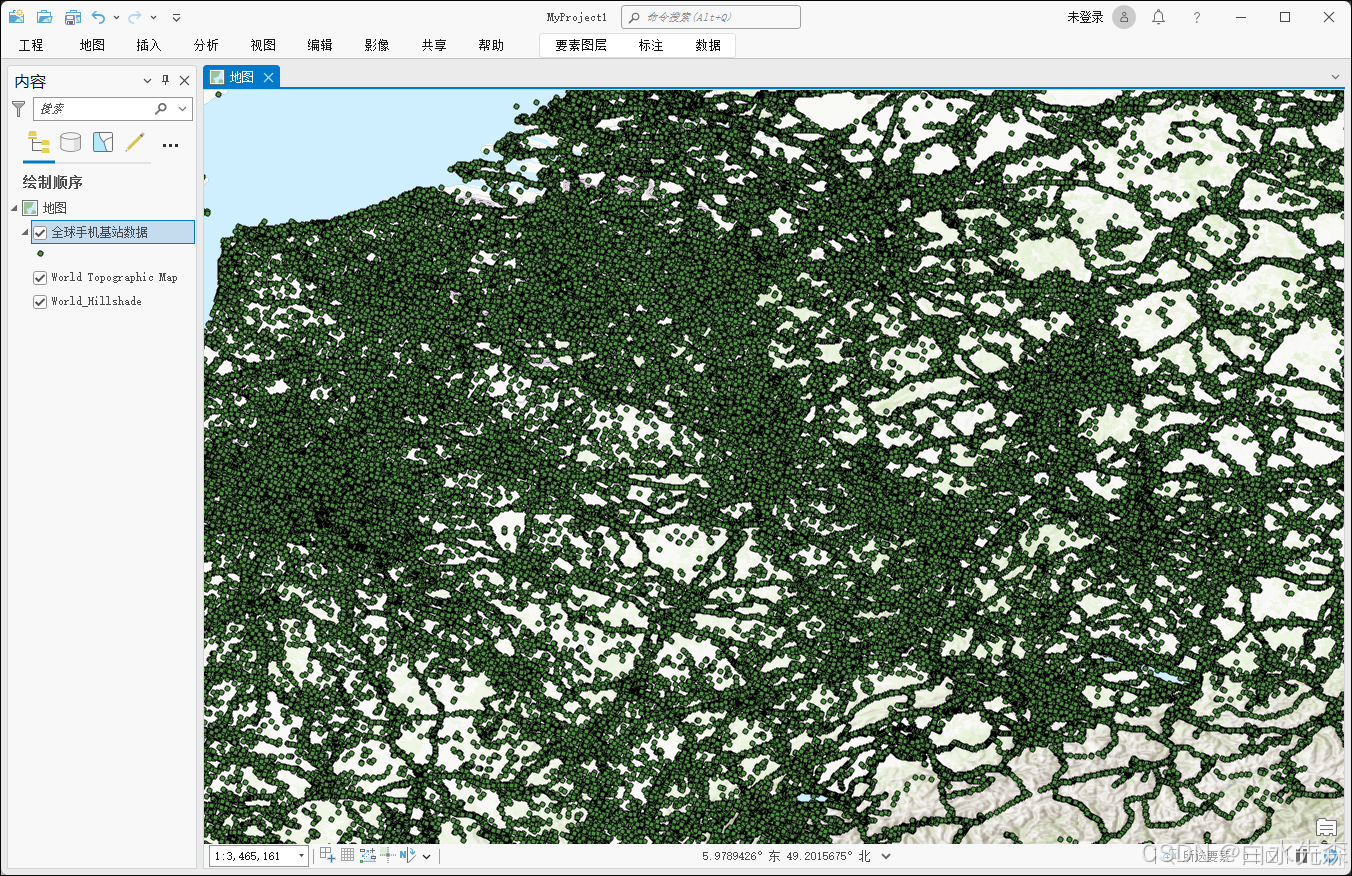Toggle visibility of World Topographic Map layer
The image size is (1352, 876).
click(40, 278)
